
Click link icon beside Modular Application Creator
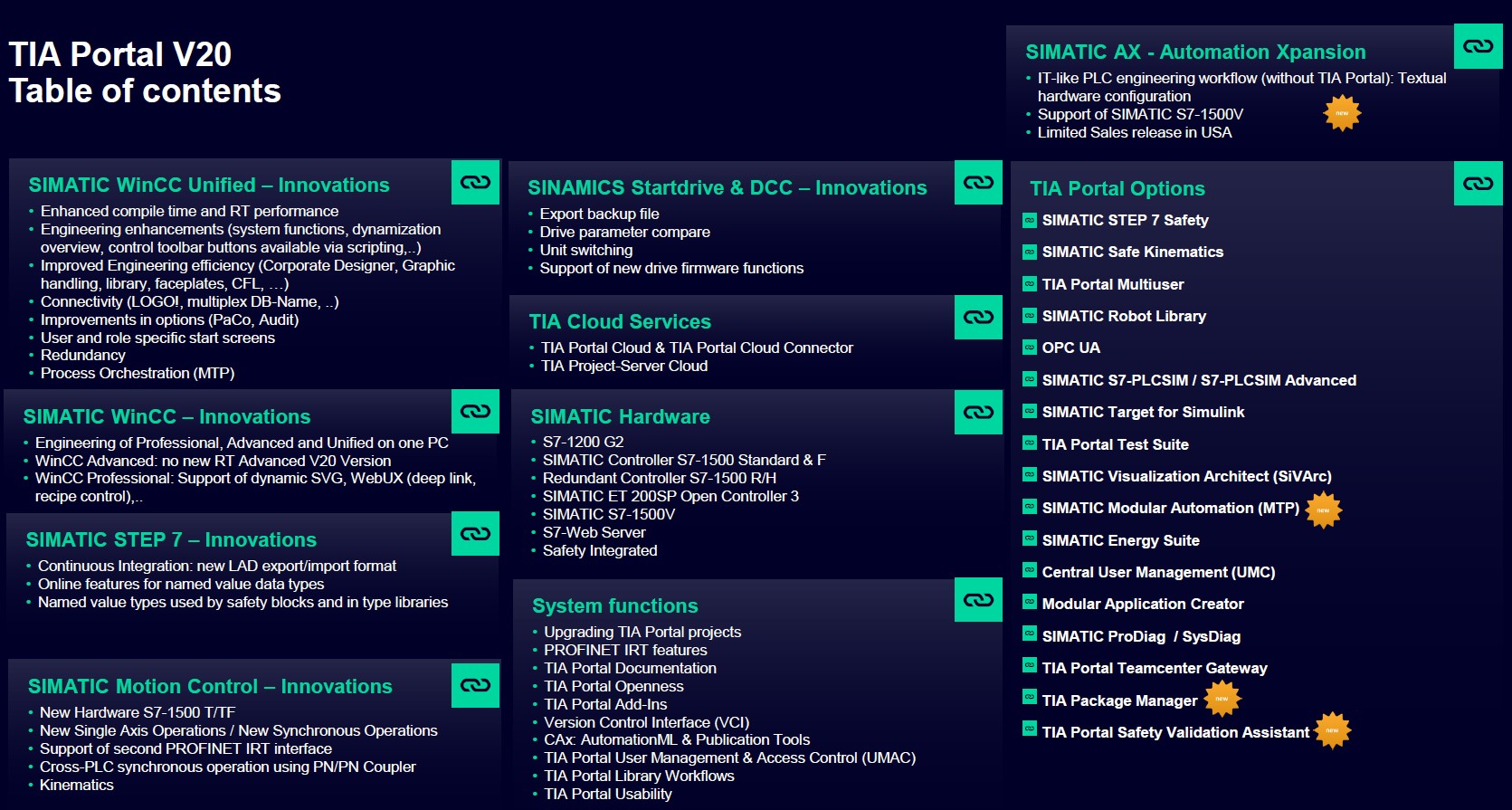click(1030, 602)
